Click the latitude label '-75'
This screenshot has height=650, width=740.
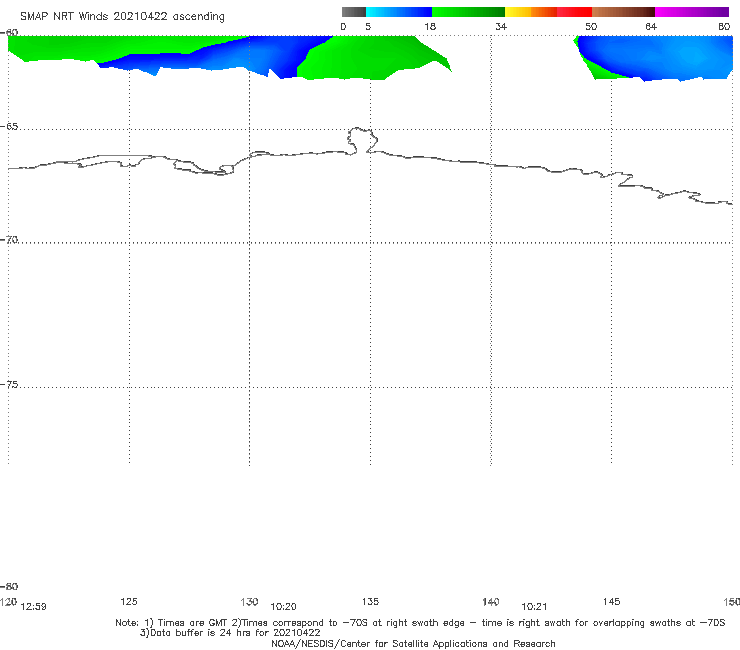coord(9,385)
